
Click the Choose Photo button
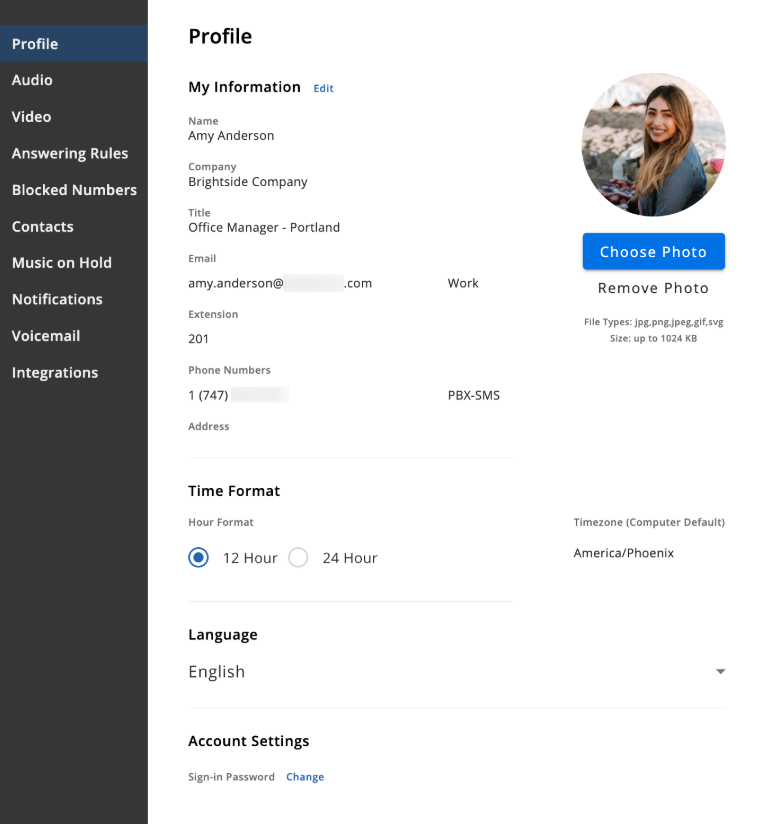(653, 252)
